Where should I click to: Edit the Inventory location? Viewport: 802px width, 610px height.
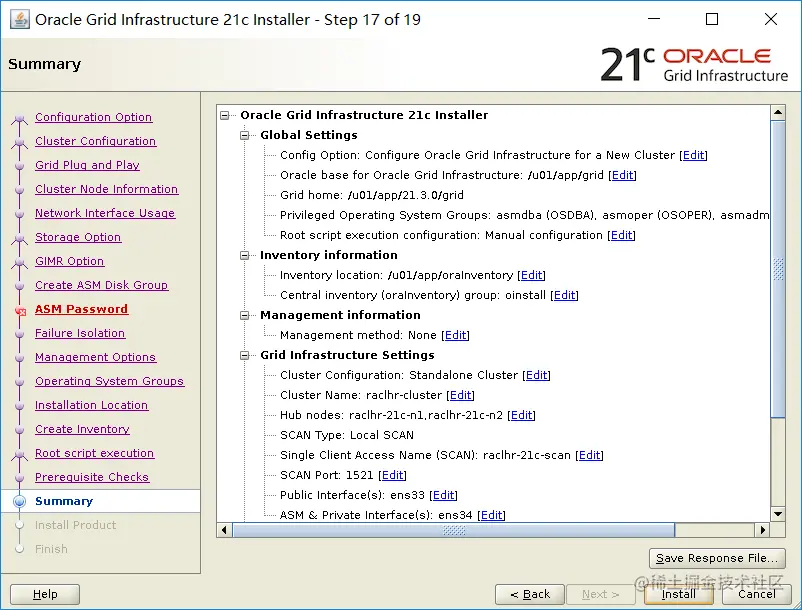[x=531, y=275]
